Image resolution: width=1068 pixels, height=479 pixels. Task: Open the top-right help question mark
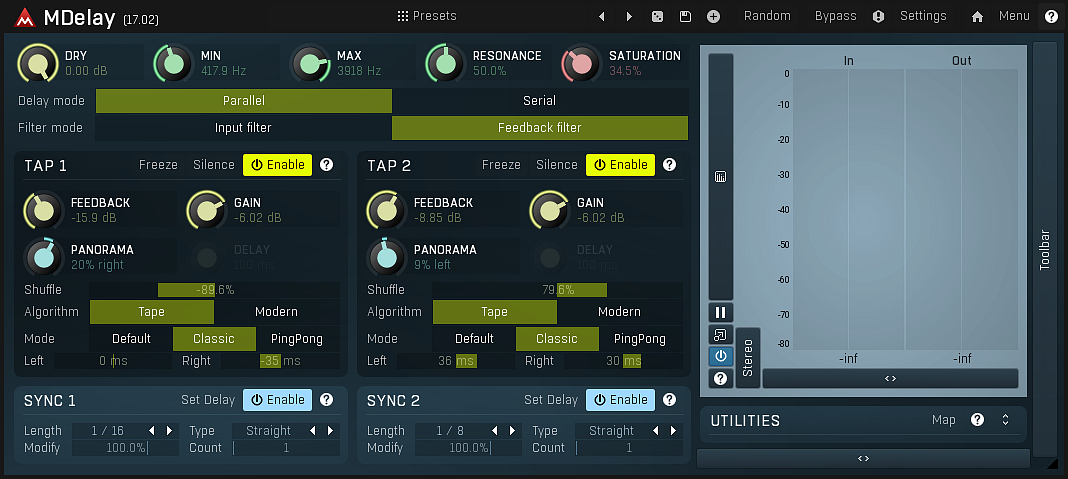point(1051,16)
